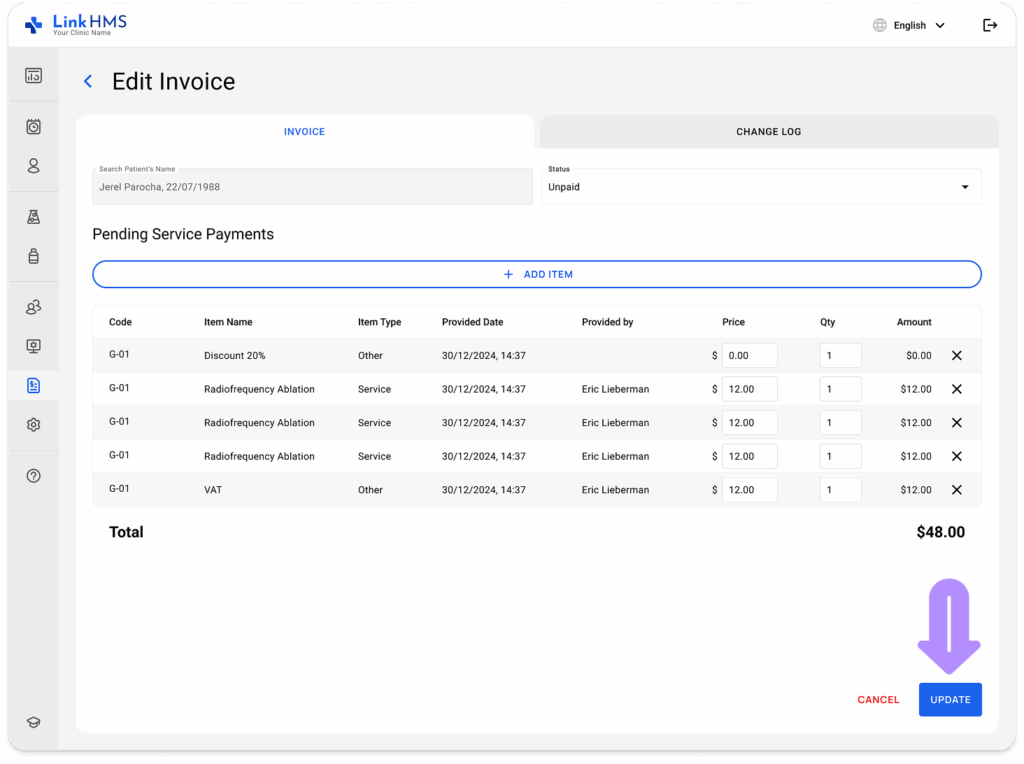The width and height of the screenshot is (1024, 764).
Task: Remove the VAT row
Action: pos(957,490)
